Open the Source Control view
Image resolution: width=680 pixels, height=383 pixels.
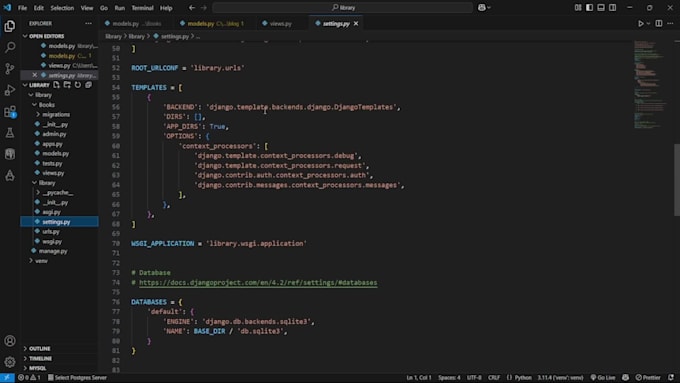click(10, 69)
